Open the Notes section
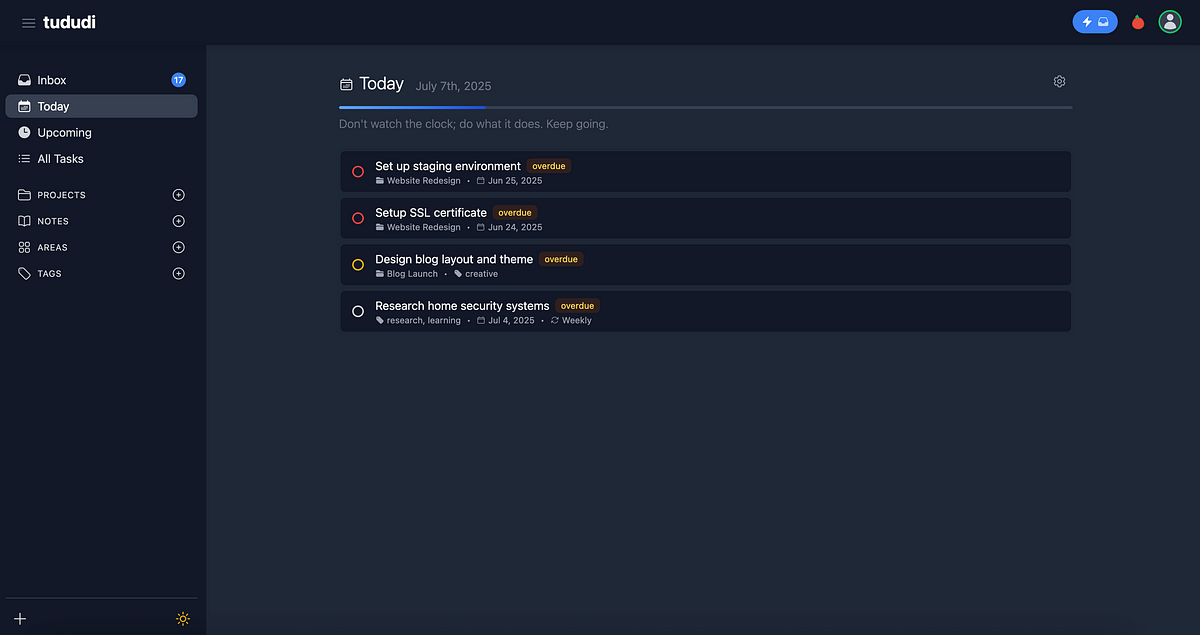 pos(53,221)
